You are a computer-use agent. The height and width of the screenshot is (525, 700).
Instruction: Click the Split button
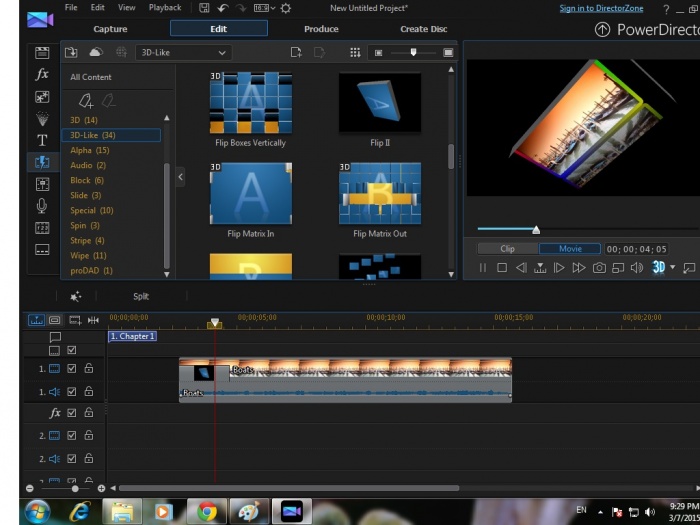[141, 296]
